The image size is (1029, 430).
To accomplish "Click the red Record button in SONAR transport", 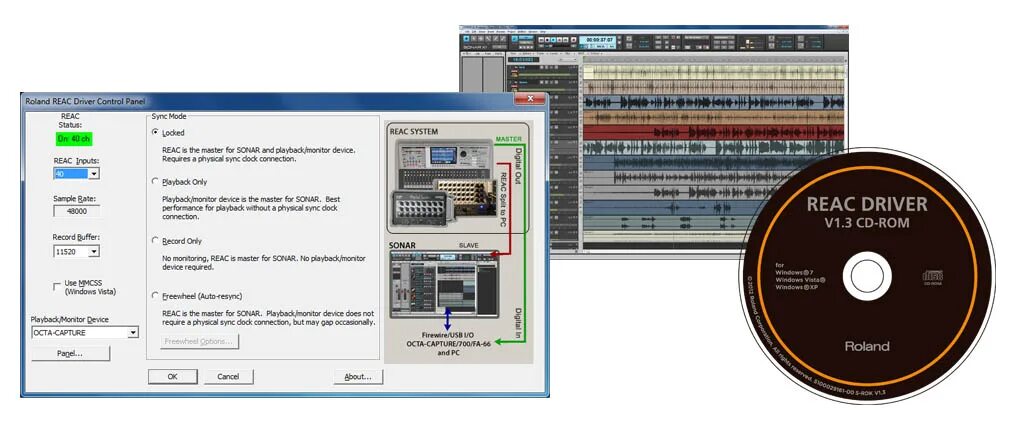I will coord(574,39).
